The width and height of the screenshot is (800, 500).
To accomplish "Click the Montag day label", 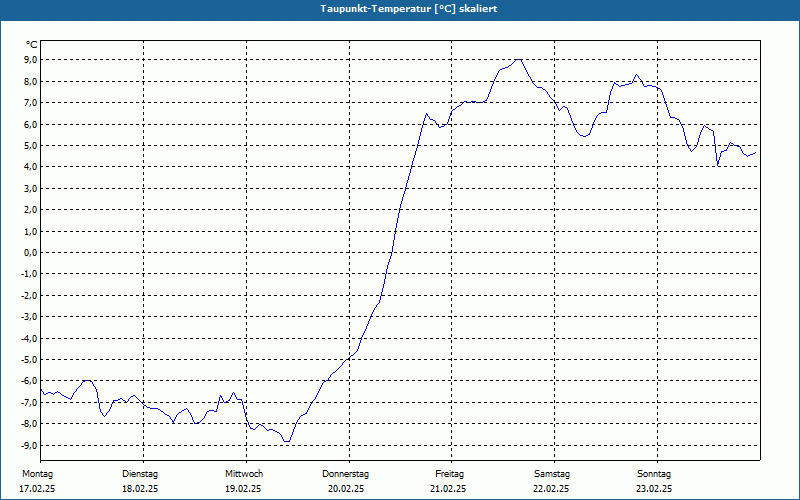I will (x=37, y=474).
